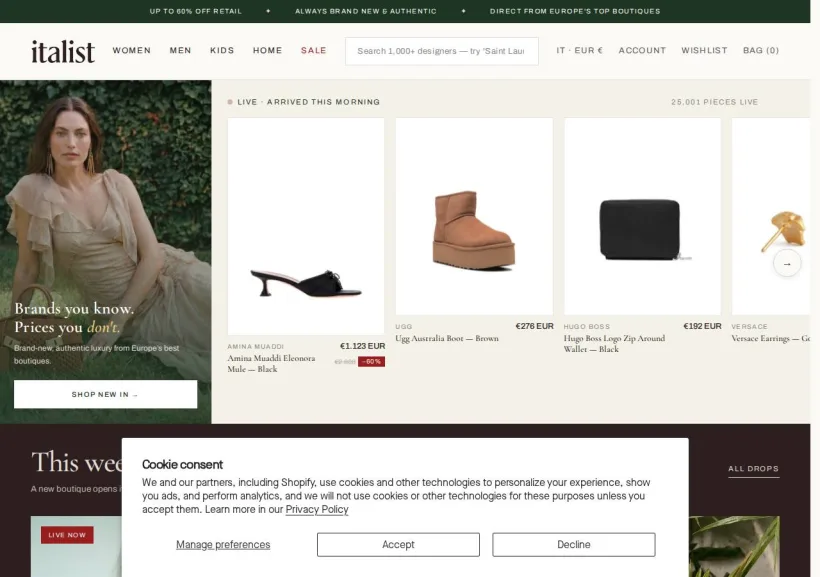View the Hugo Boss black wallet image
Screen dimensions: 820x577
(642, 216)
